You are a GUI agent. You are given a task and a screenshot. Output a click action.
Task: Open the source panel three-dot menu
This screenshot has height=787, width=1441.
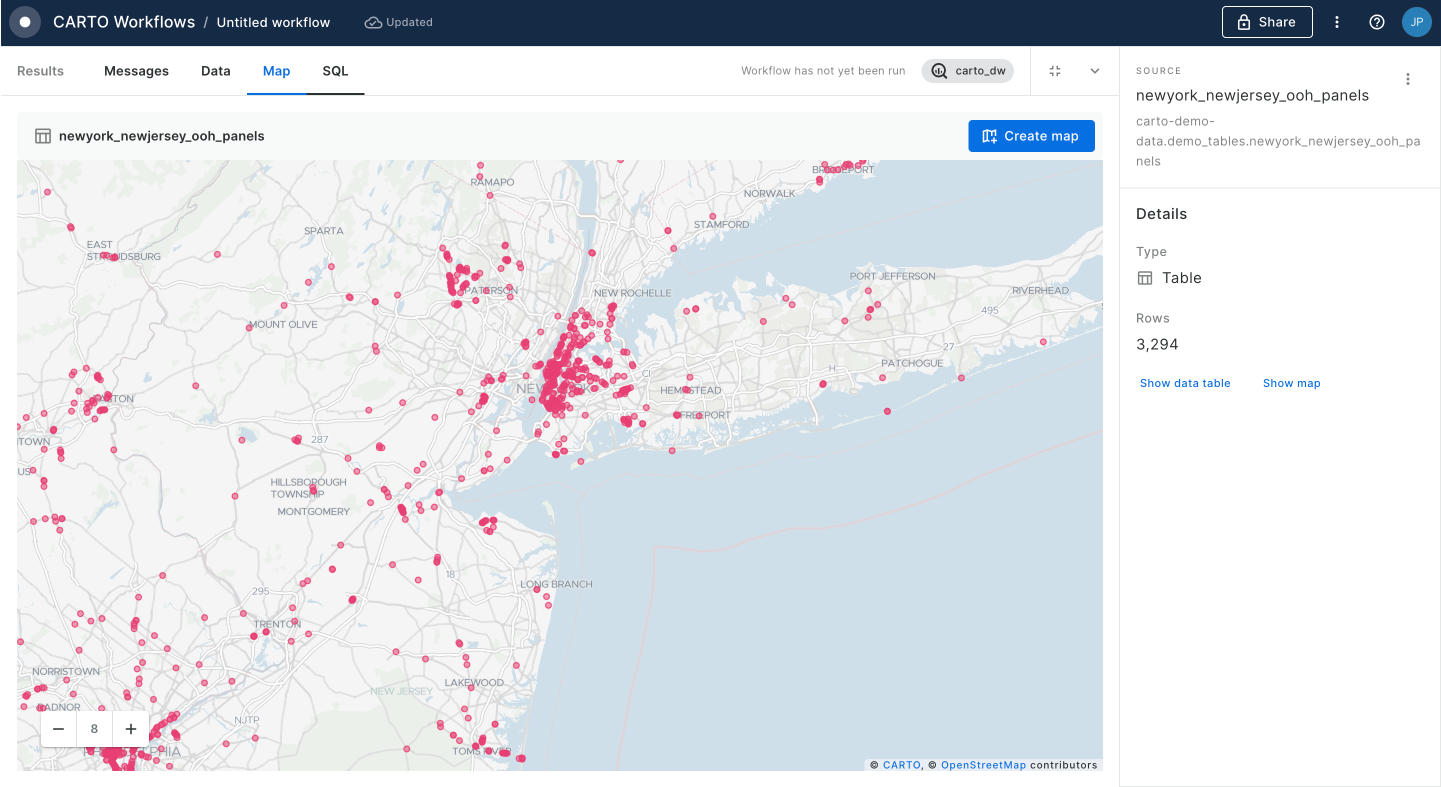(x=1408, y=79)
